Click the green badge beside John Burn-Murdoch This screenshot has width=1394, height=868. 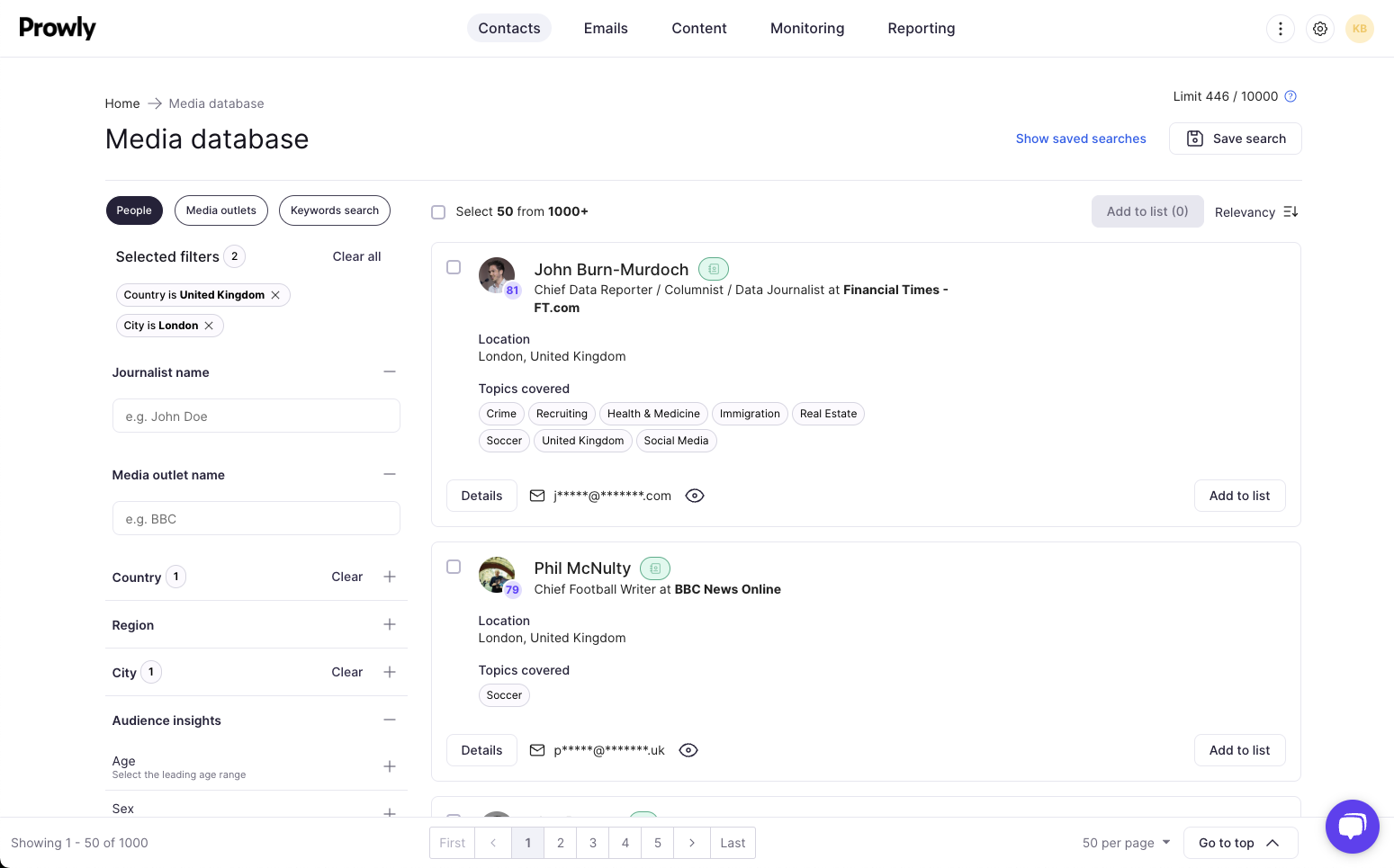(713, 269)
